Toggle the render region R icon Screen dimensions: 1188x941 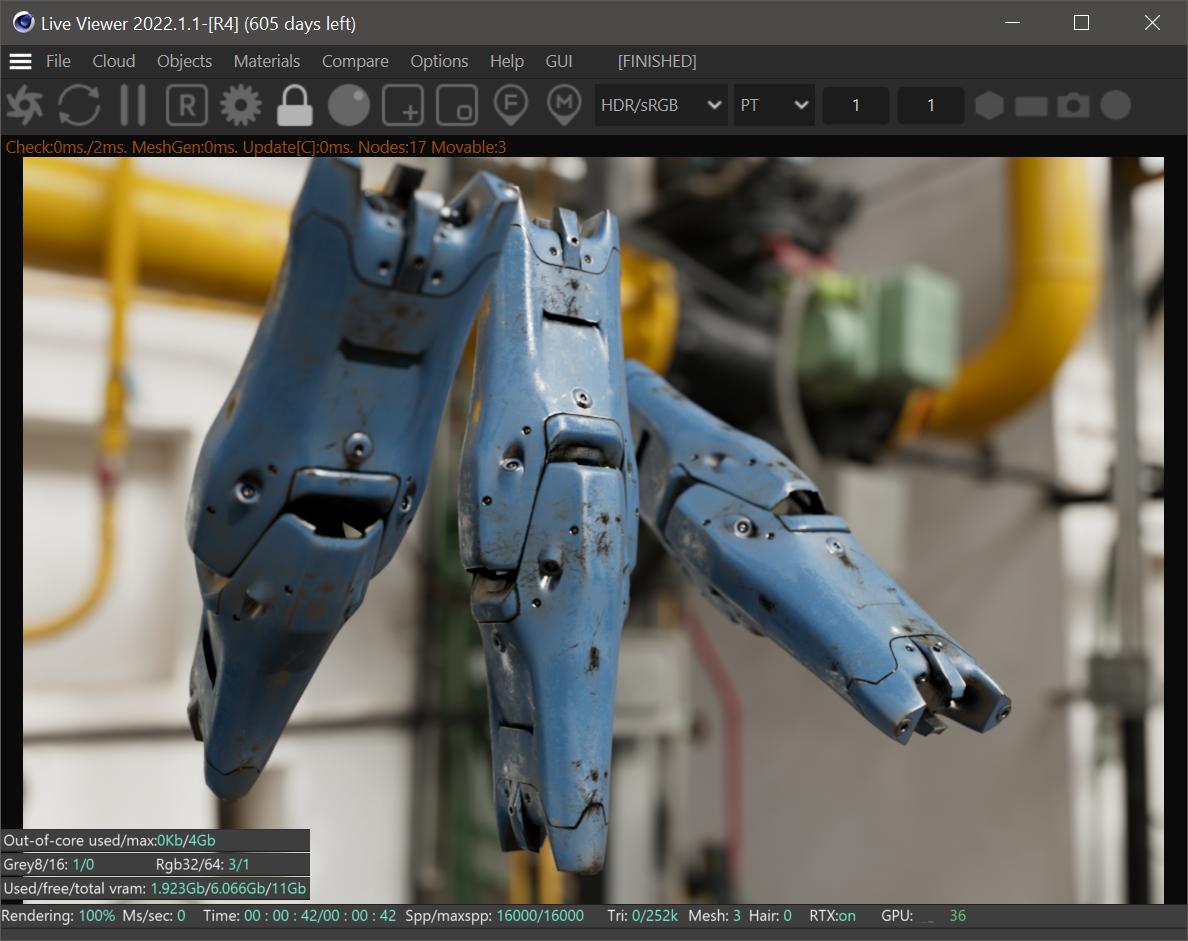coord(186,105)
